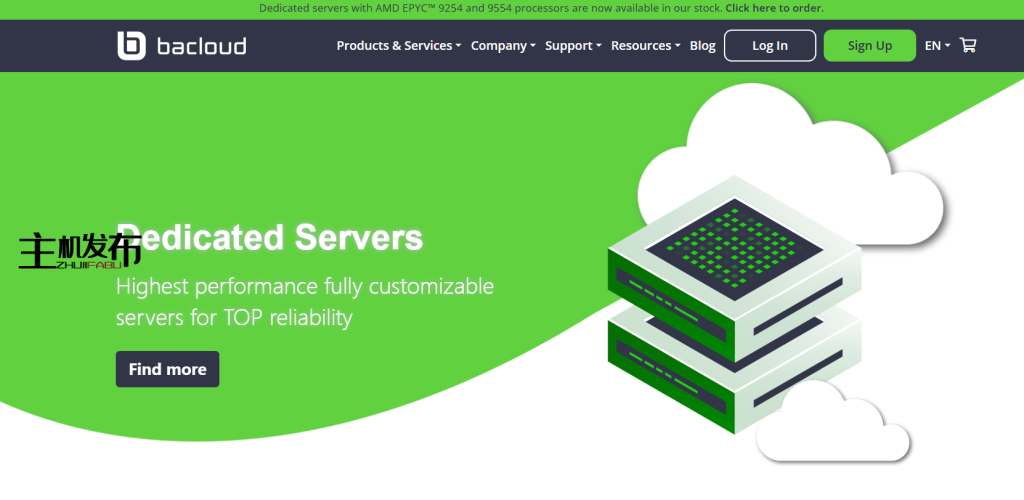This screenshot has height=500, width=1024.
Task: Open the Support dropdown menu
Action: pos(573,46)
